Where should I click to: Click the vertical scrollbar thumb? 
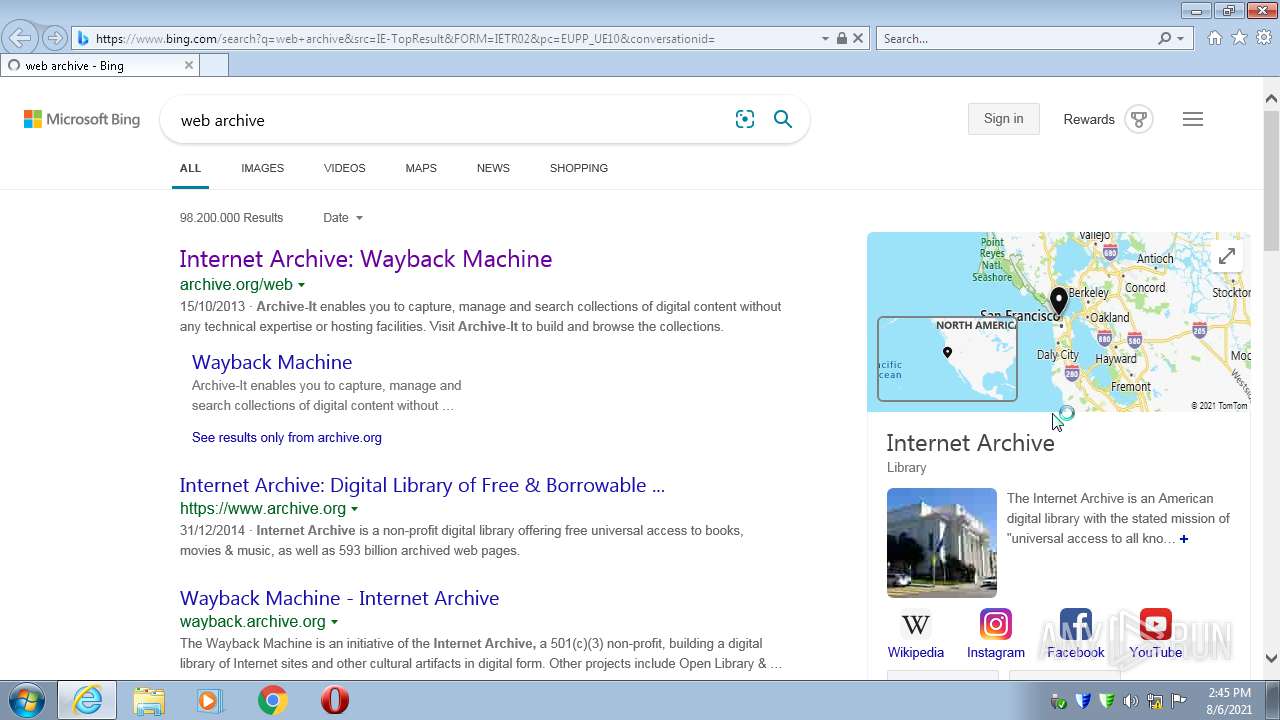click(x=1271, y=180)
